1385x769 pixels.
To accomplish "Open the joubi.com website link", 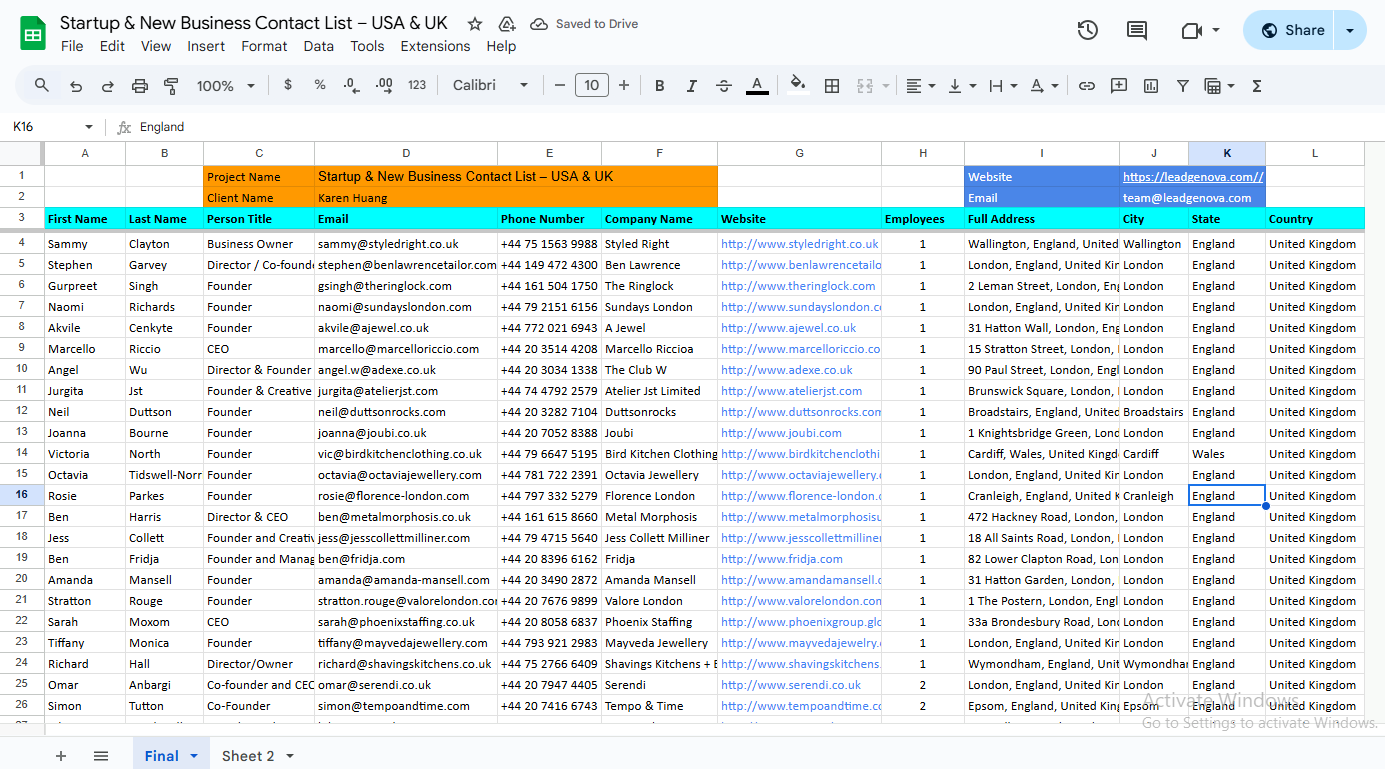I will click(781, 433).
